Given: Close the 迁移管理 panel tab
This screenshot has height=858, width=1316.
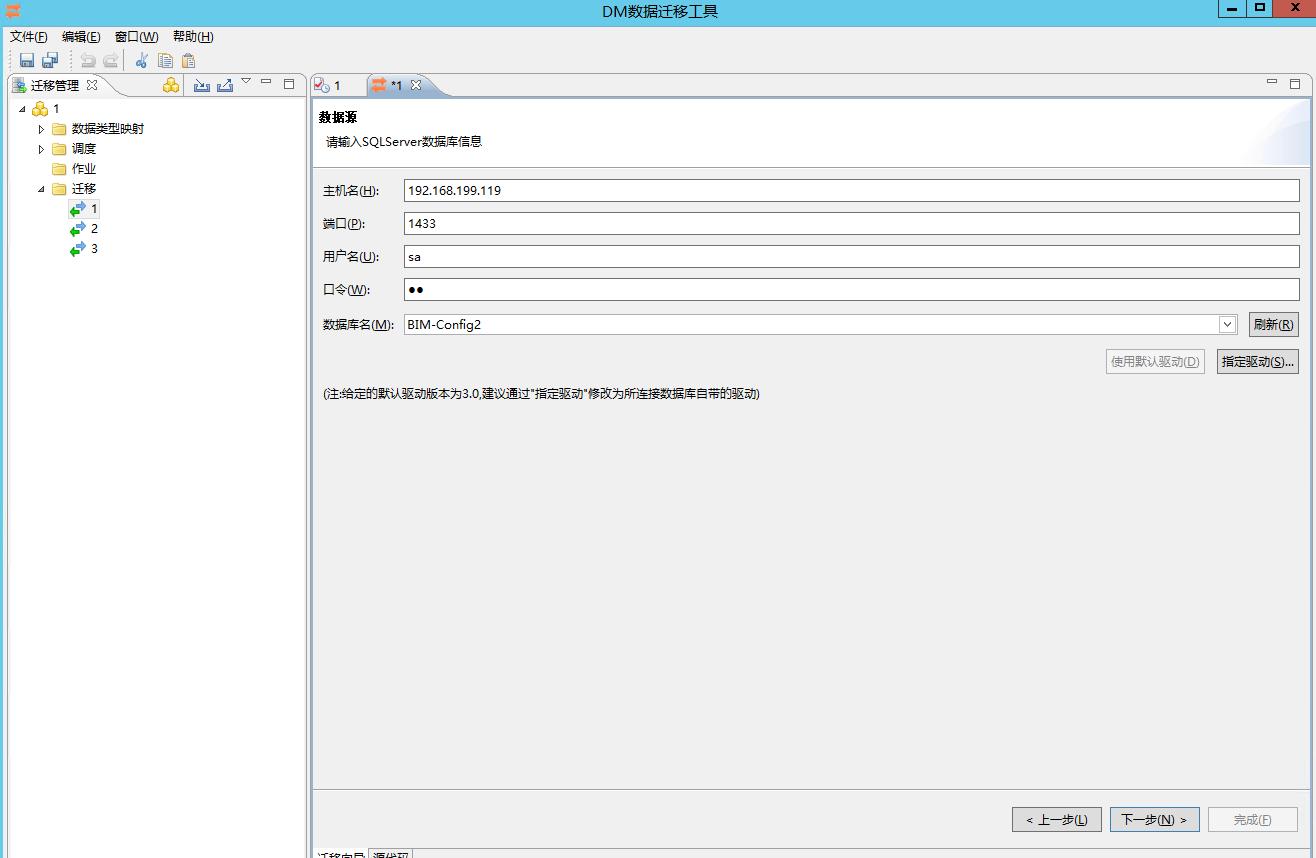Looking at the screenshot, I should point(92,85).
